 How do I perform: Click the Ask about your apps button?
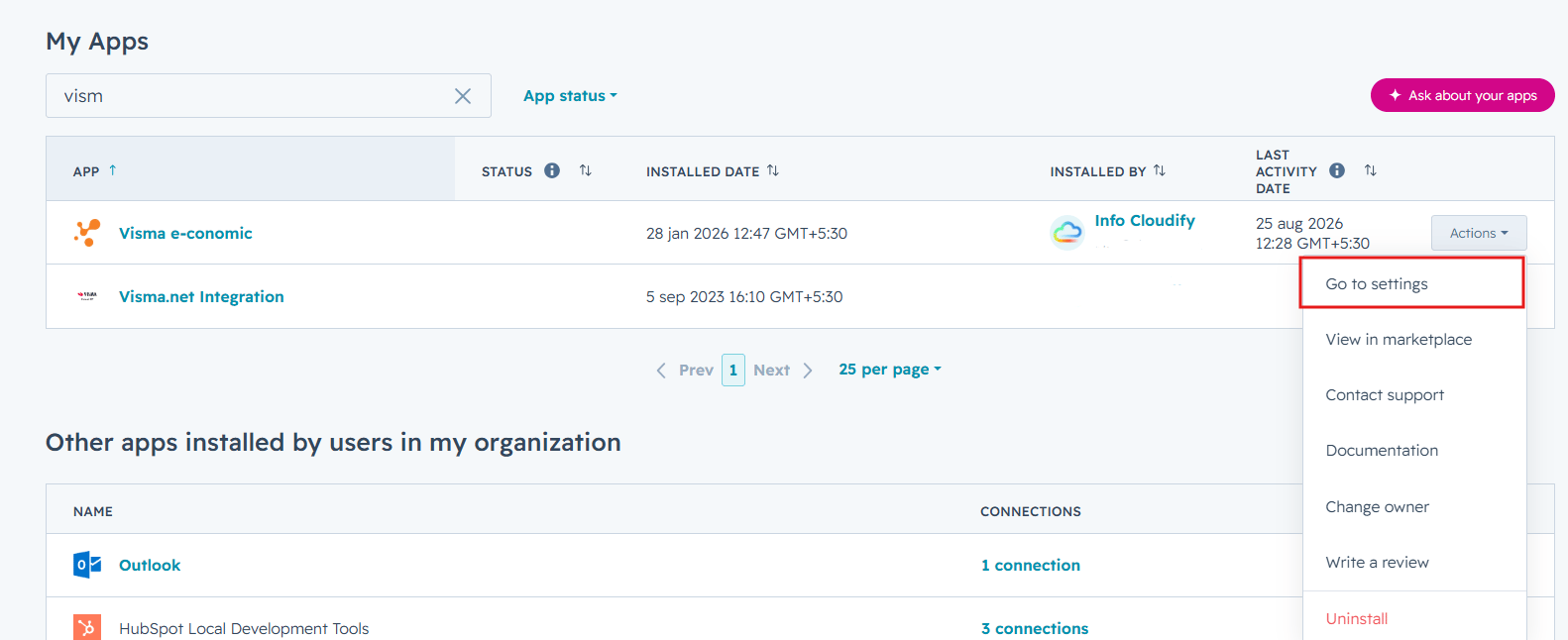pos(1462,95)
